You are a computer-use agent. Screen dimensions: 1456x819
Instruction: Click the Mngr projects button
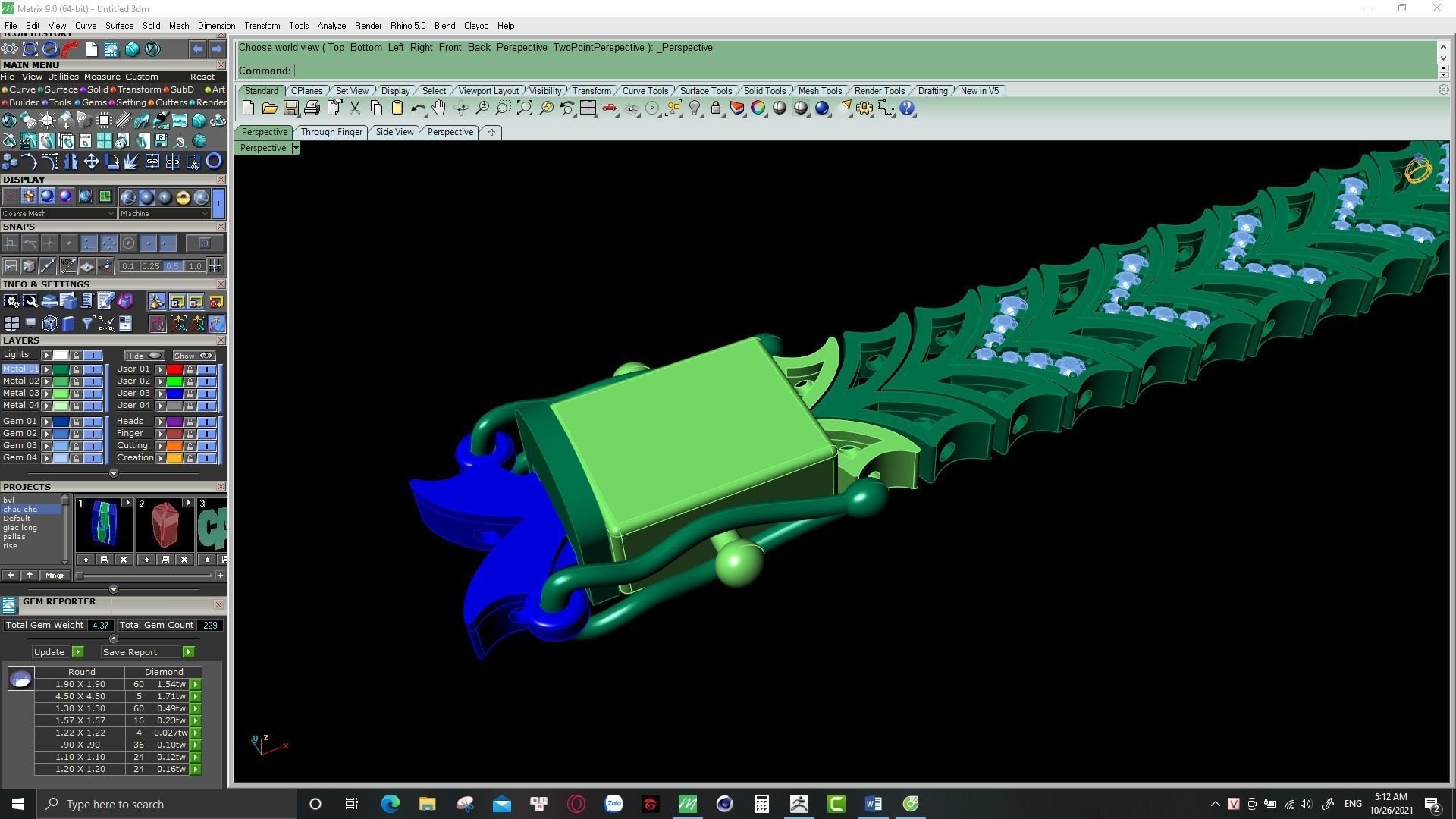(55, 576)
